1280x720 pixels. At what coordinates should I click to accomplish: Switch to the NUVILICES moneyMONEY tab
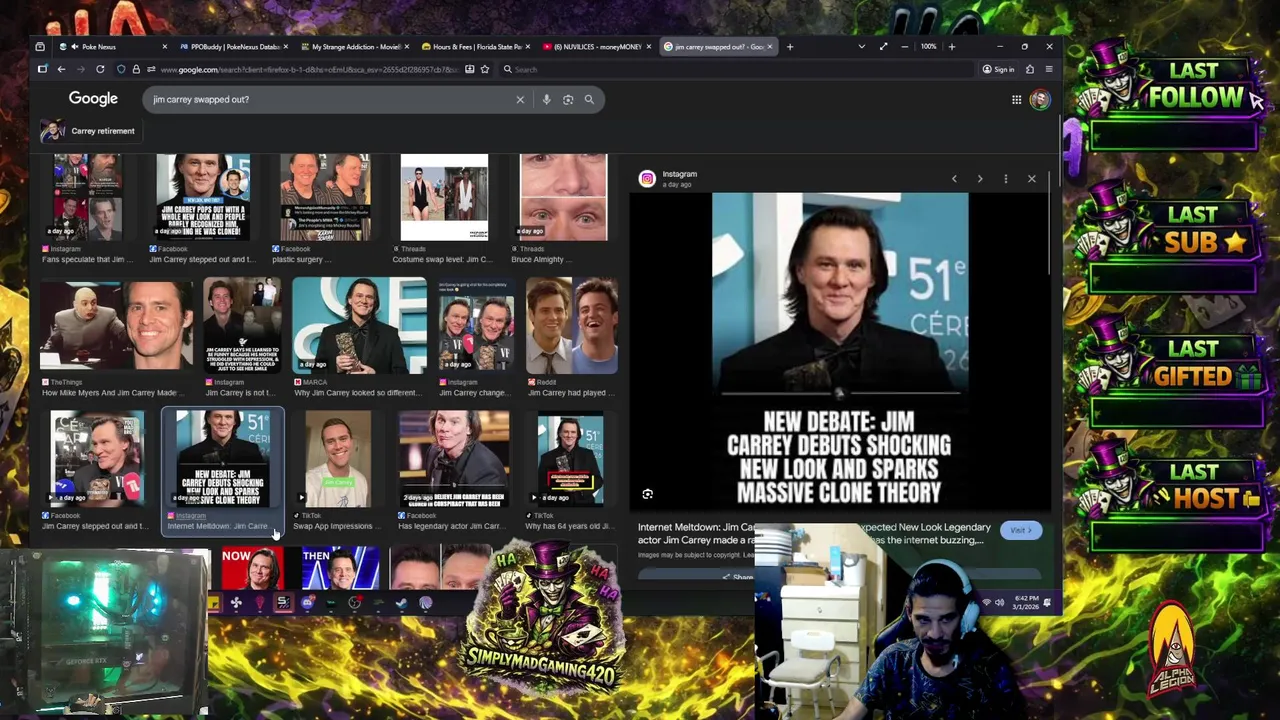click(x=597, y=47)
